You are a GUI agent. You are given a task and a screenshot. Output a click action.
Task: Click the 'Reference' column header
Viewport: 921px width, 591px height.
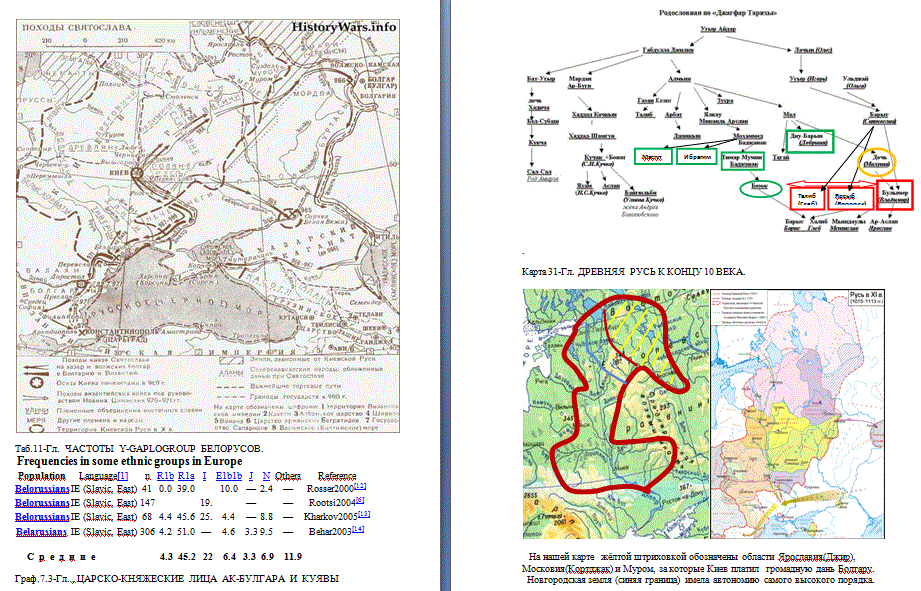pos(337,476)
